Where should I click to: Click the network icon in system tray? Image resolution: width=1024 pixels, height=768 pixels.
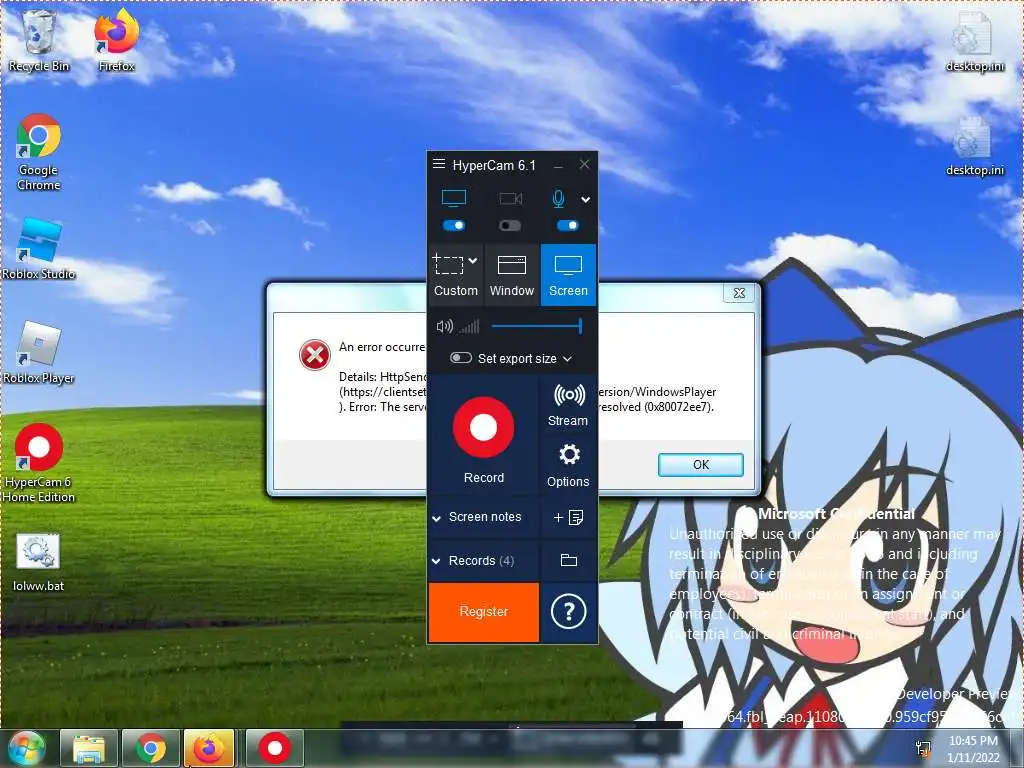923,749
